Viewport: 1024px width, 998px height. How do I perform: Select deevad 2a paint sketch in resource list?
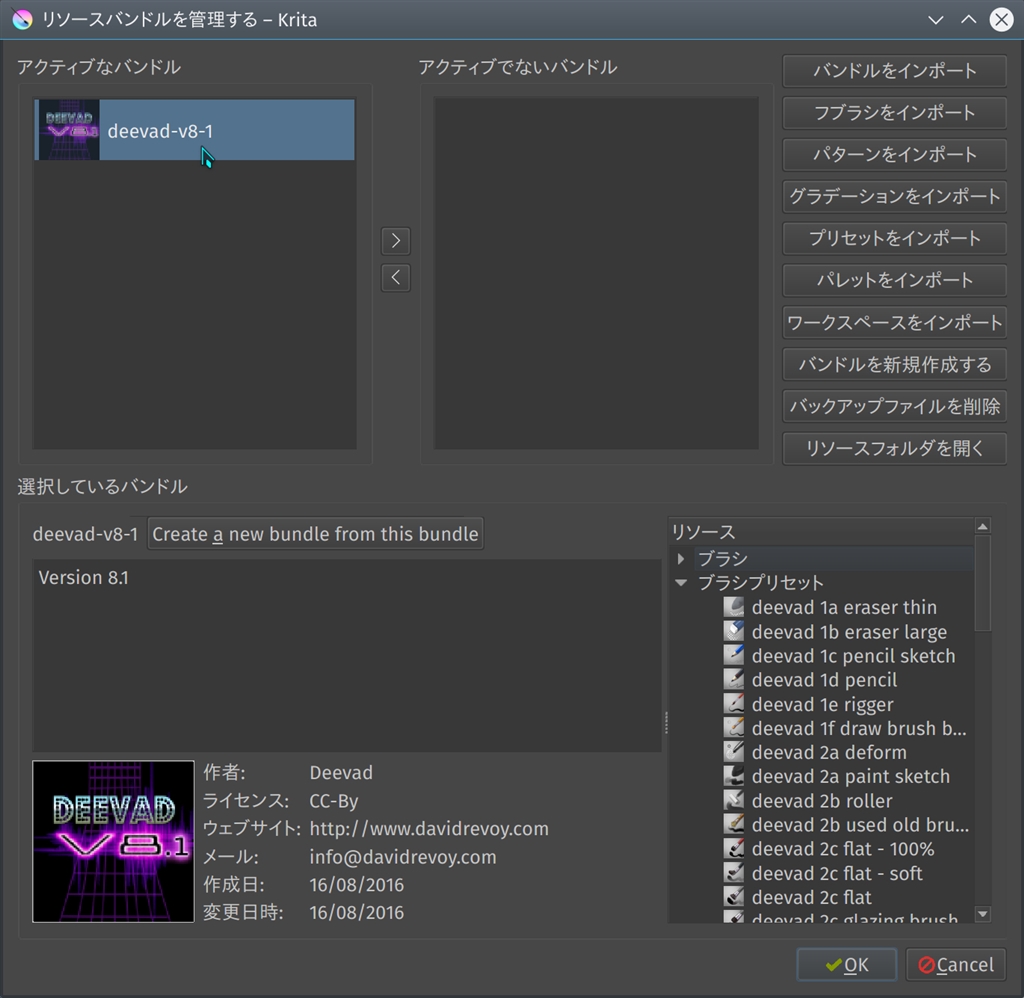(x=850, y=777)
